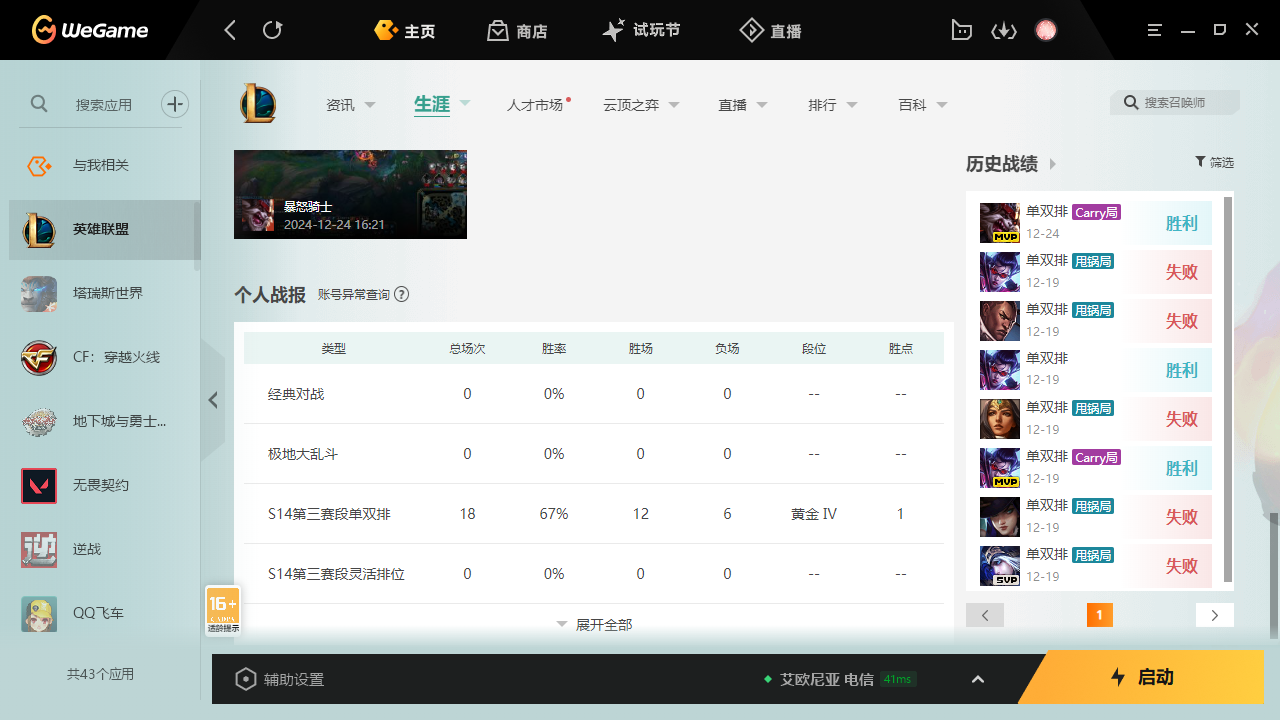
Task: Open the message folder icon
Action: pos(961,30)
